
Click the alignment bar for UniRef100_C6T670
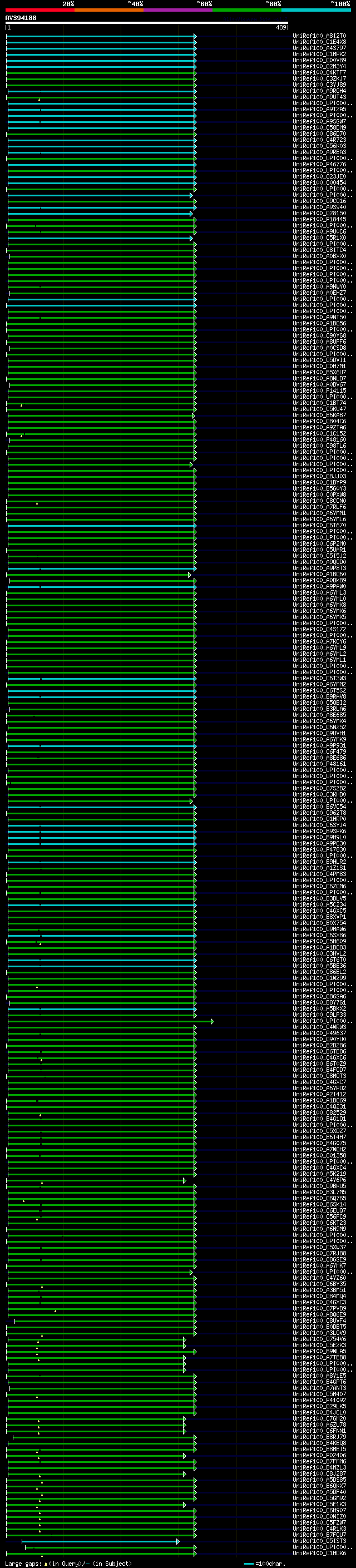click(x=102, y=525)
